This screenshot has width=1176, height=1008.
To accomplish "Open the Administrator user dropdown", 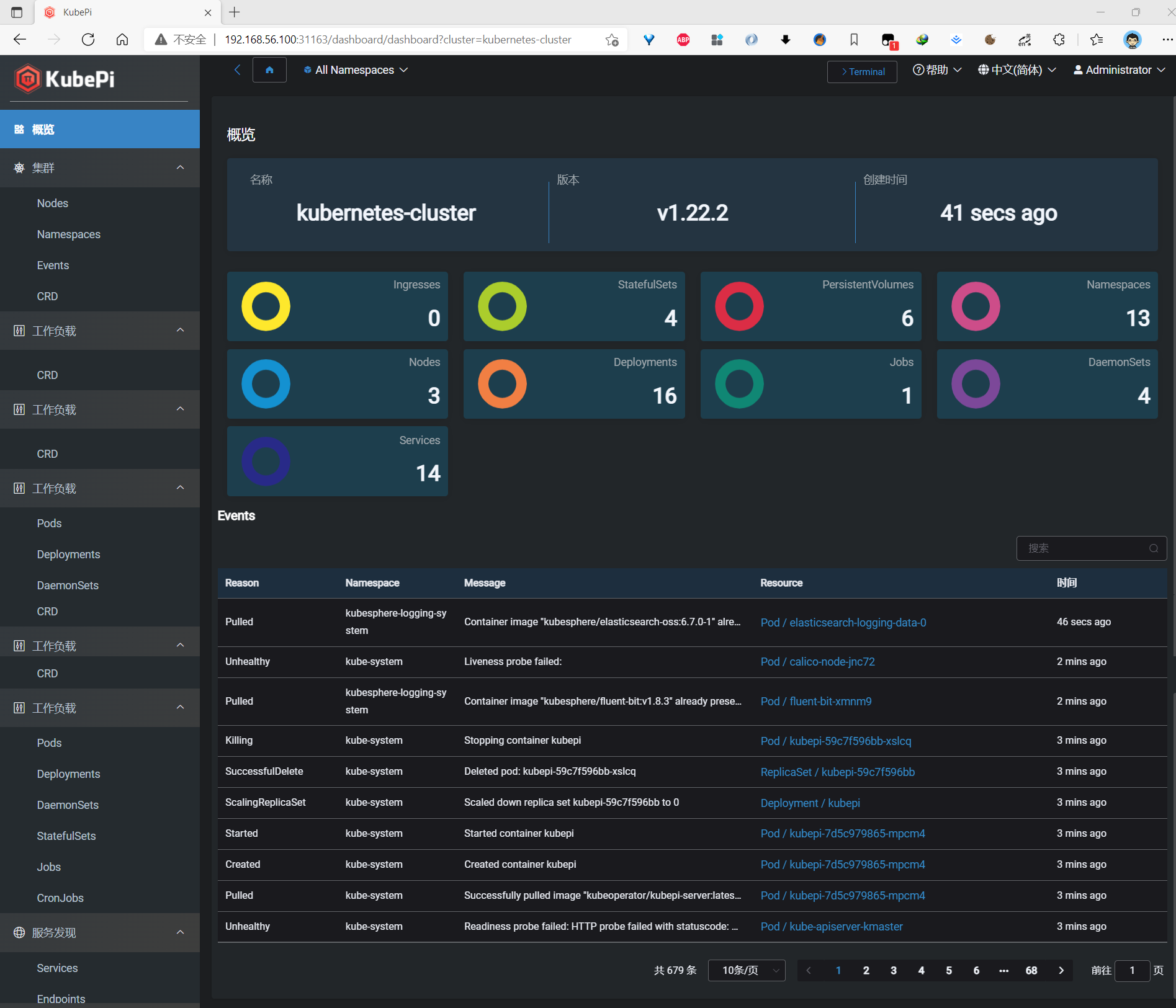I will (x=1120, y=70).
